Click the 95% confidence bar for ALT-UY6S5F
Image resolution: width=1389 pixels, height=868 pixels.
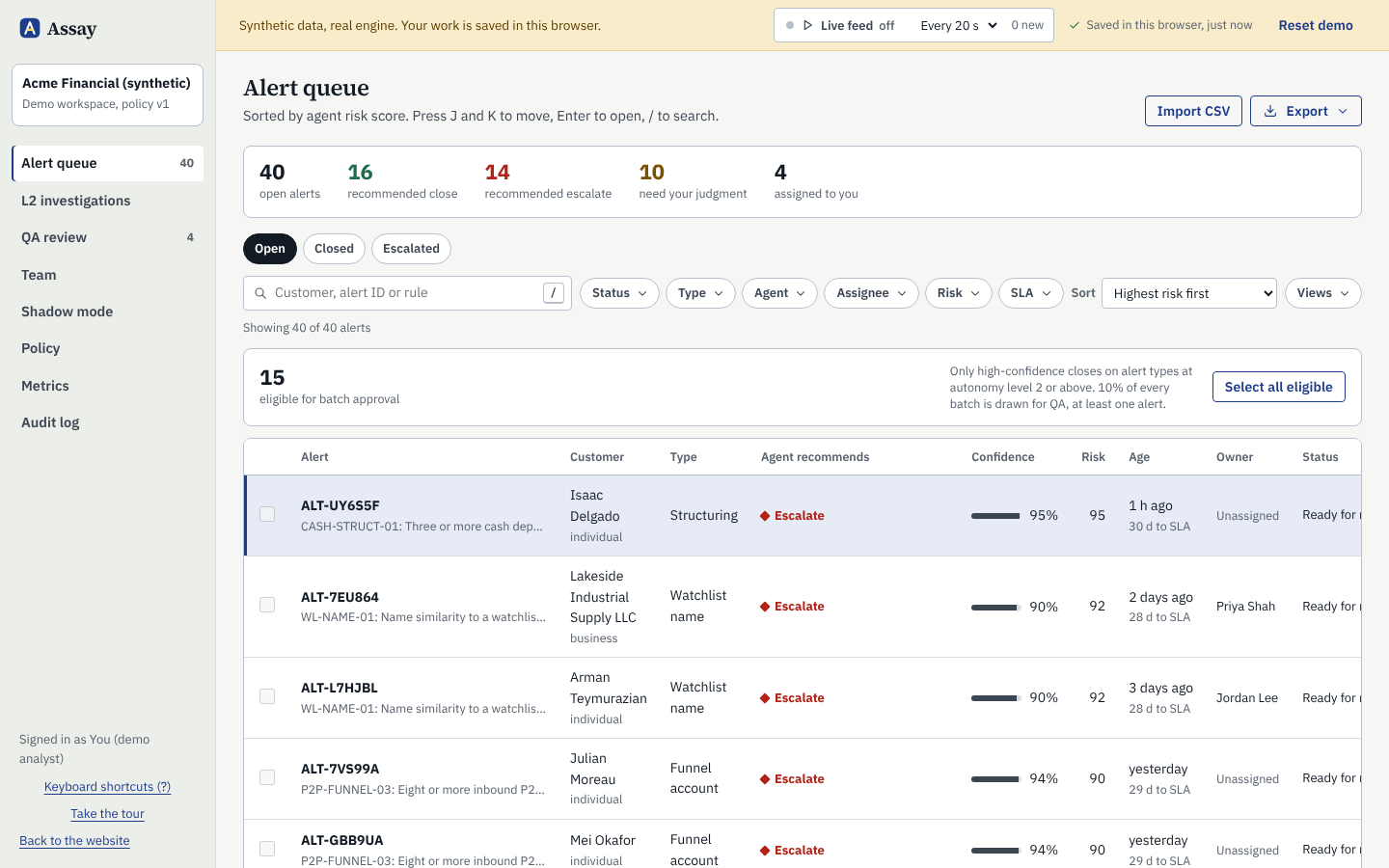(x=995, y=516)
